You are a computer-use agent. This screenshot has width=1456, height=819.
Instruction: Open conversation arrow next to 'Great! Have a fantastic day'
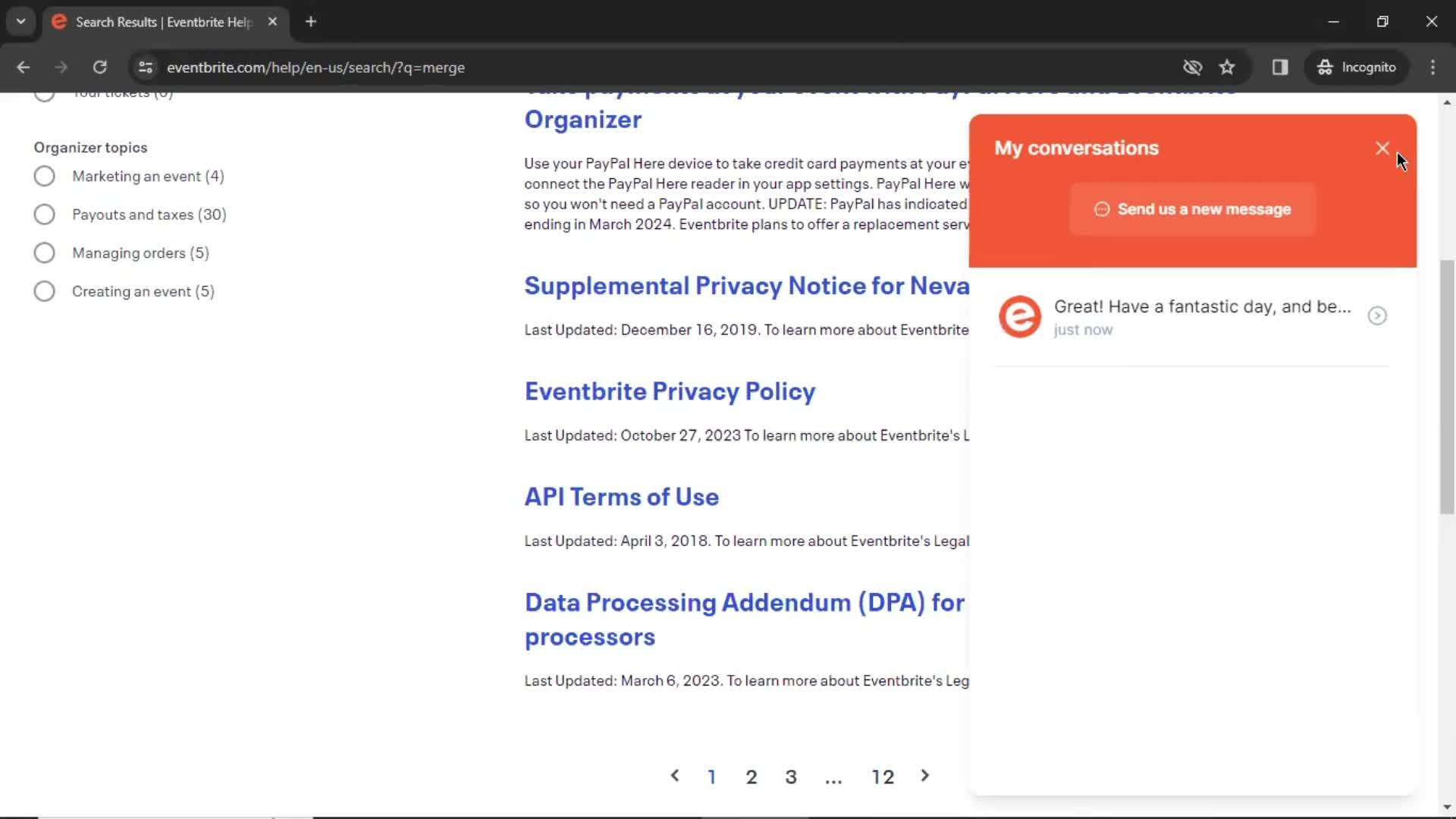(x=1377, y=315)
